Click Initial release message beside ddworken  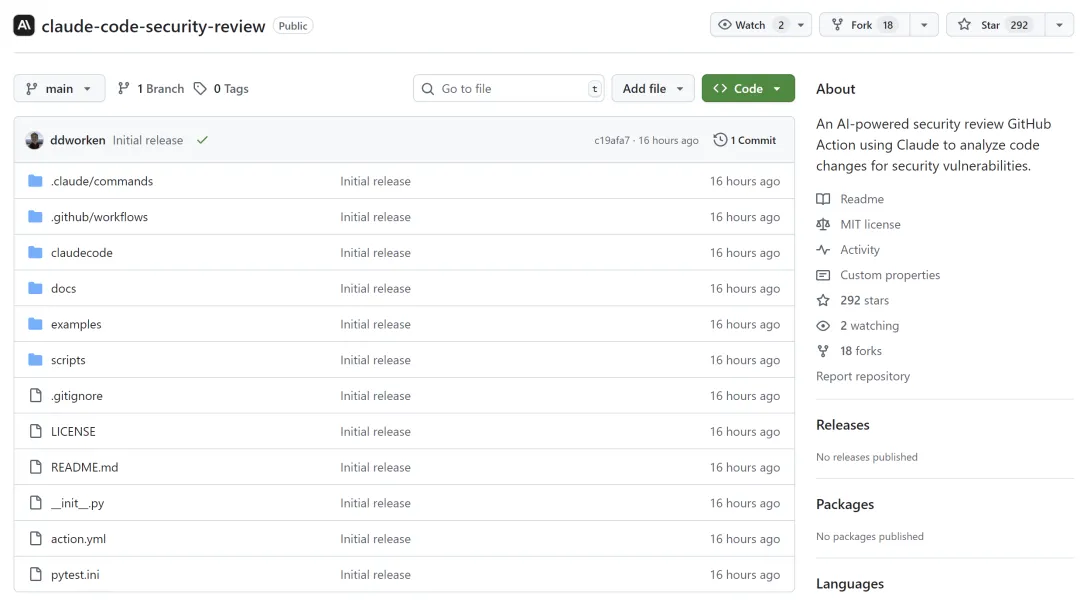[148, 140]
